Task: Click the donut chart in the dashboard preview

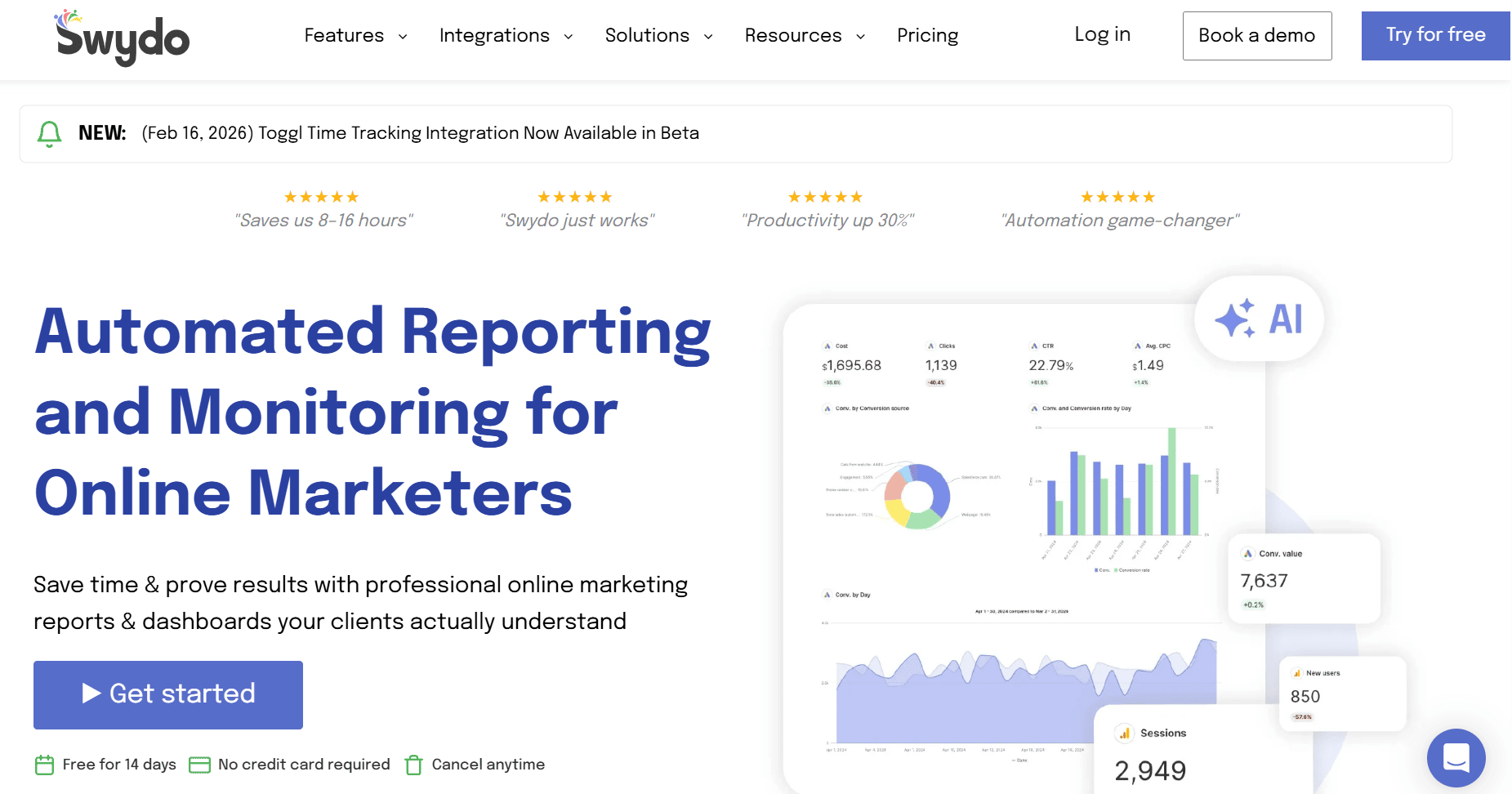Action: (917, 496)
